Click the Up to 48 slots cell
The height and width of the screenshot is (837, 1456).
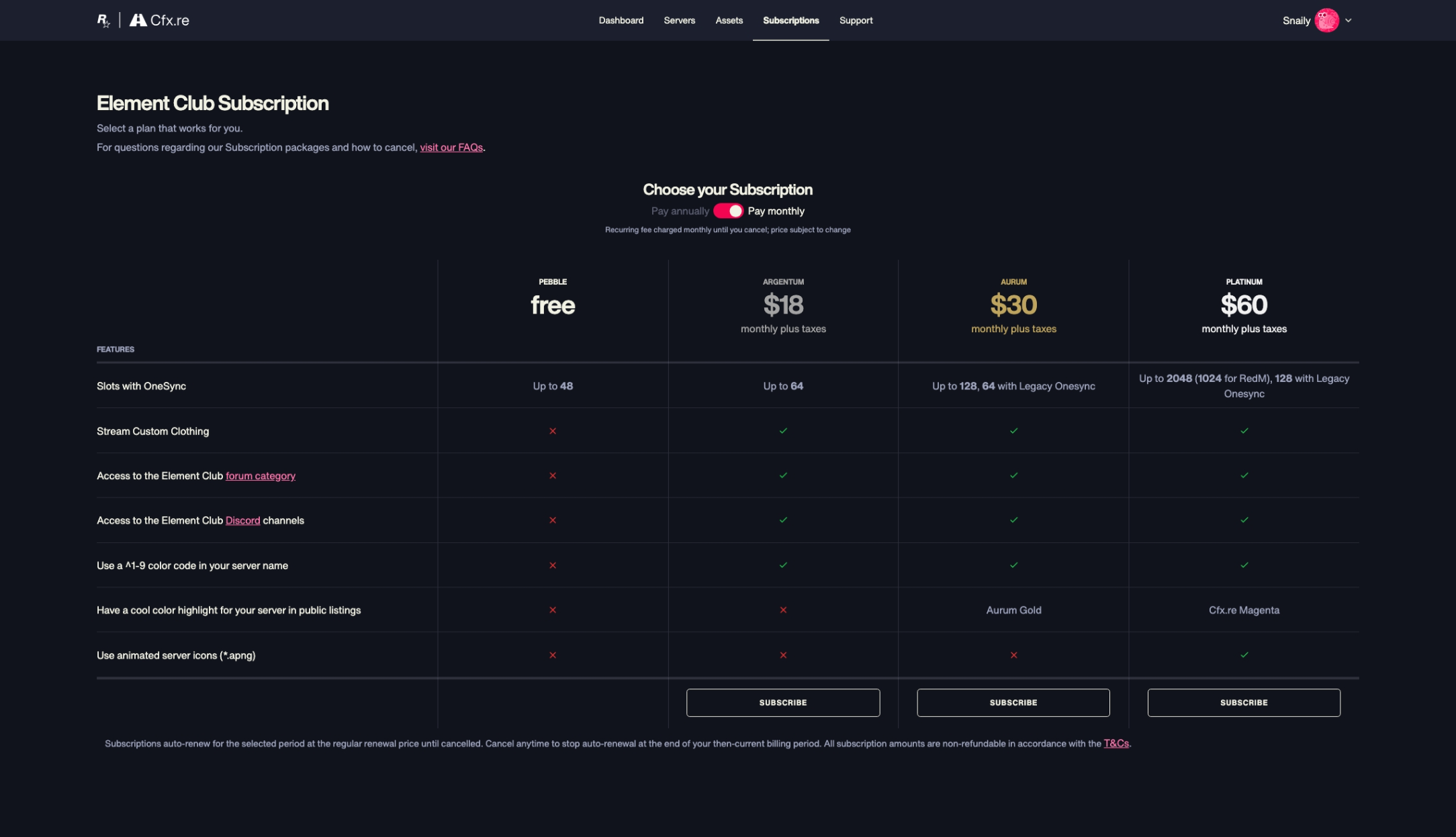[x=553, y=386]
